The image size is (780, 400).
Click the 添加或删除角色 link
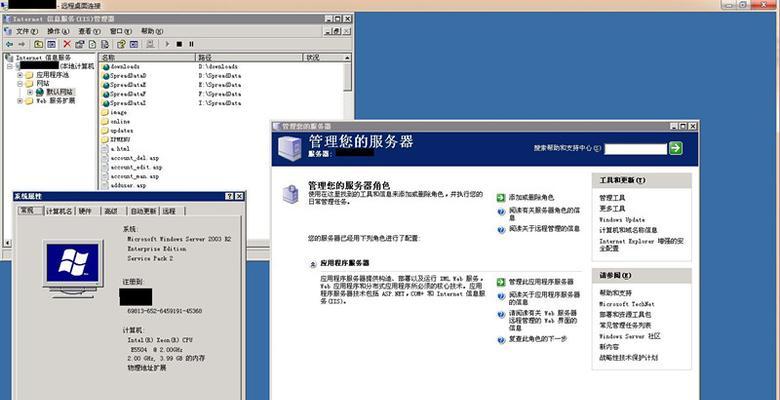coord(531,198)
